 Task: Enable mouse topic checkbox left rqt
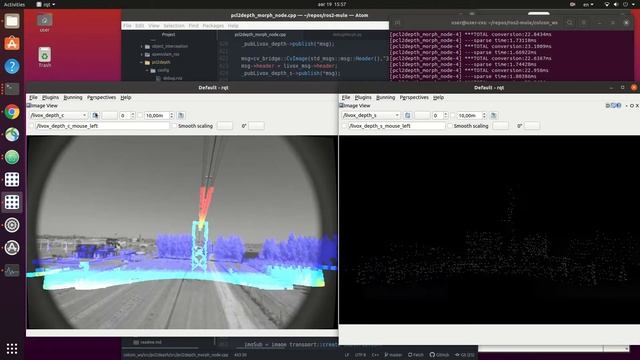[31, 126]
